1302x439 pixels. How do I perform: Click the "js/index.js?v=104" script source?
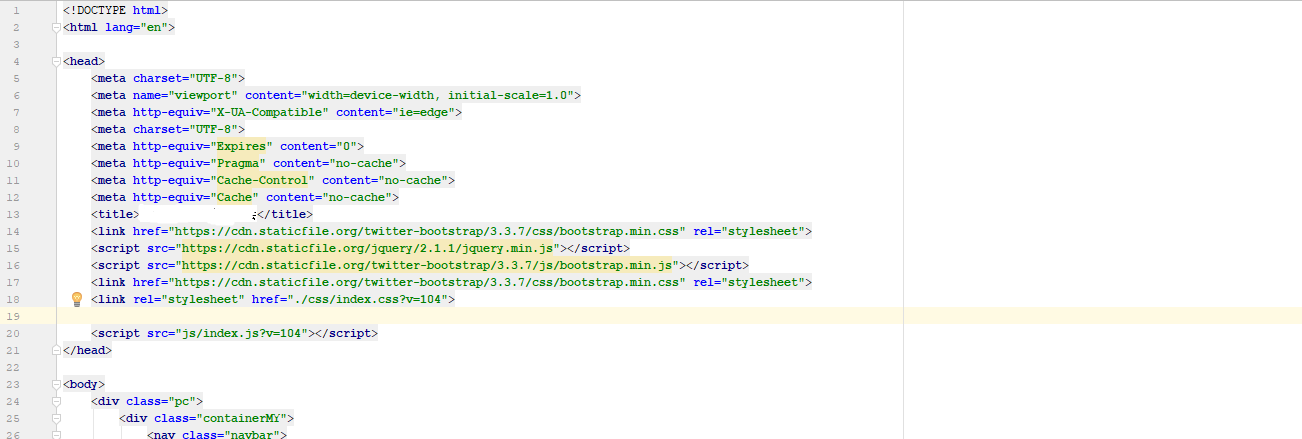point(242,333)
